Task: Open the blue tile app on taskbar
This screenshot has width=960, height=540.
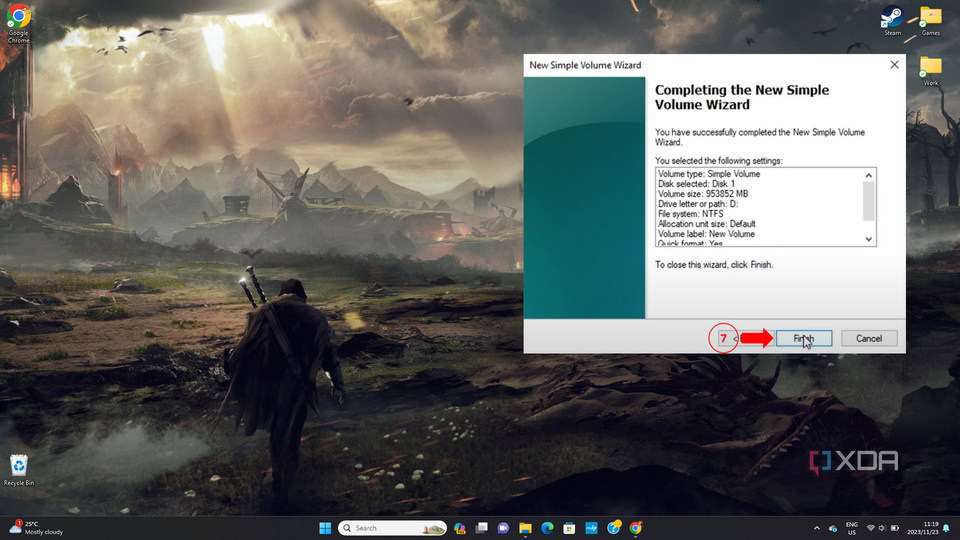Action: pyautogui.click(x=591, y=528)
